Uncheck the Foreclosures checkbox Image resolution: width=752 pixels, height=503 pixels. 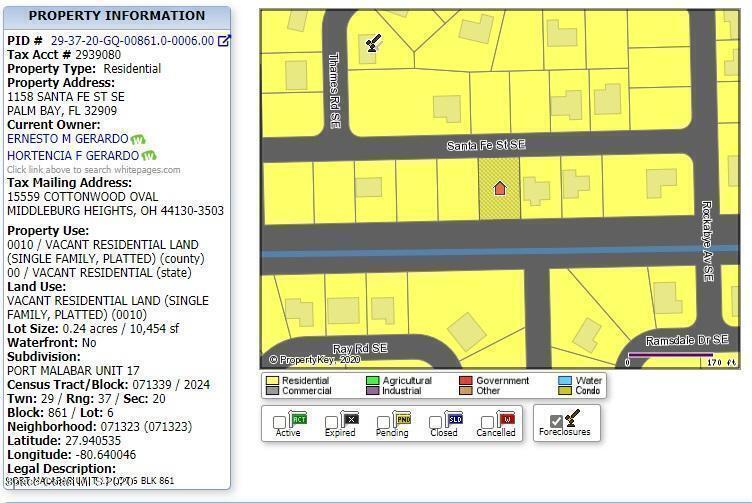(x=556, y=422)
